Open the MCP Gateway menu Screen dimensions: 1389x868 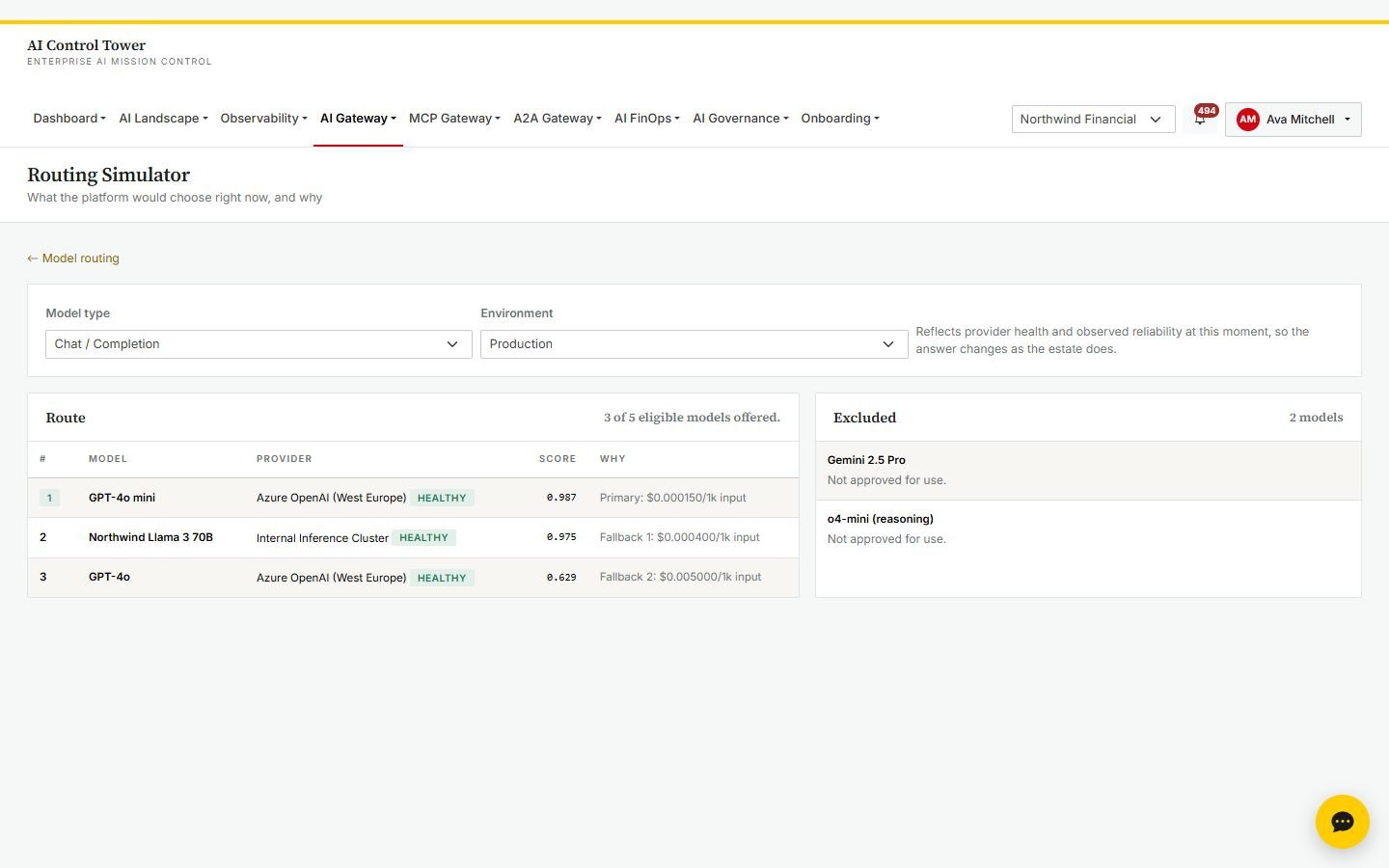(x=454, y=119)
